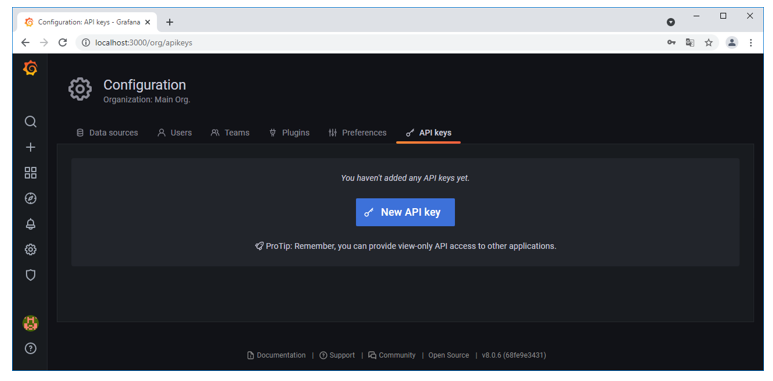Image resolution: width=773 pixels, height=381 pixels.
Task: Switch to the Users tab
Action: coord(175,133)
